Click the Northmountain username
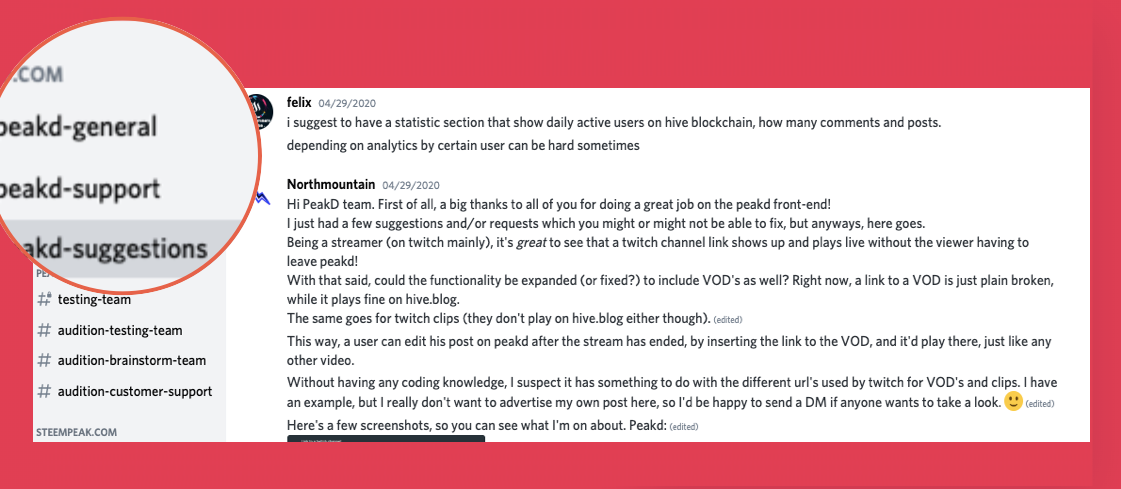The image size is (1121, 489). 331,184
